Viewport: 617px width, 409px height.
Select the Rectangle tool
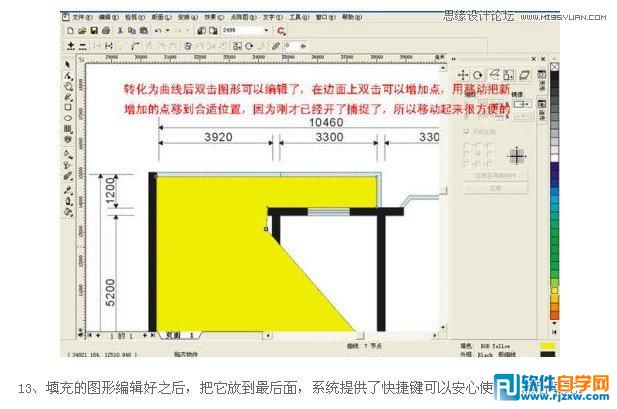pos(68,107)
